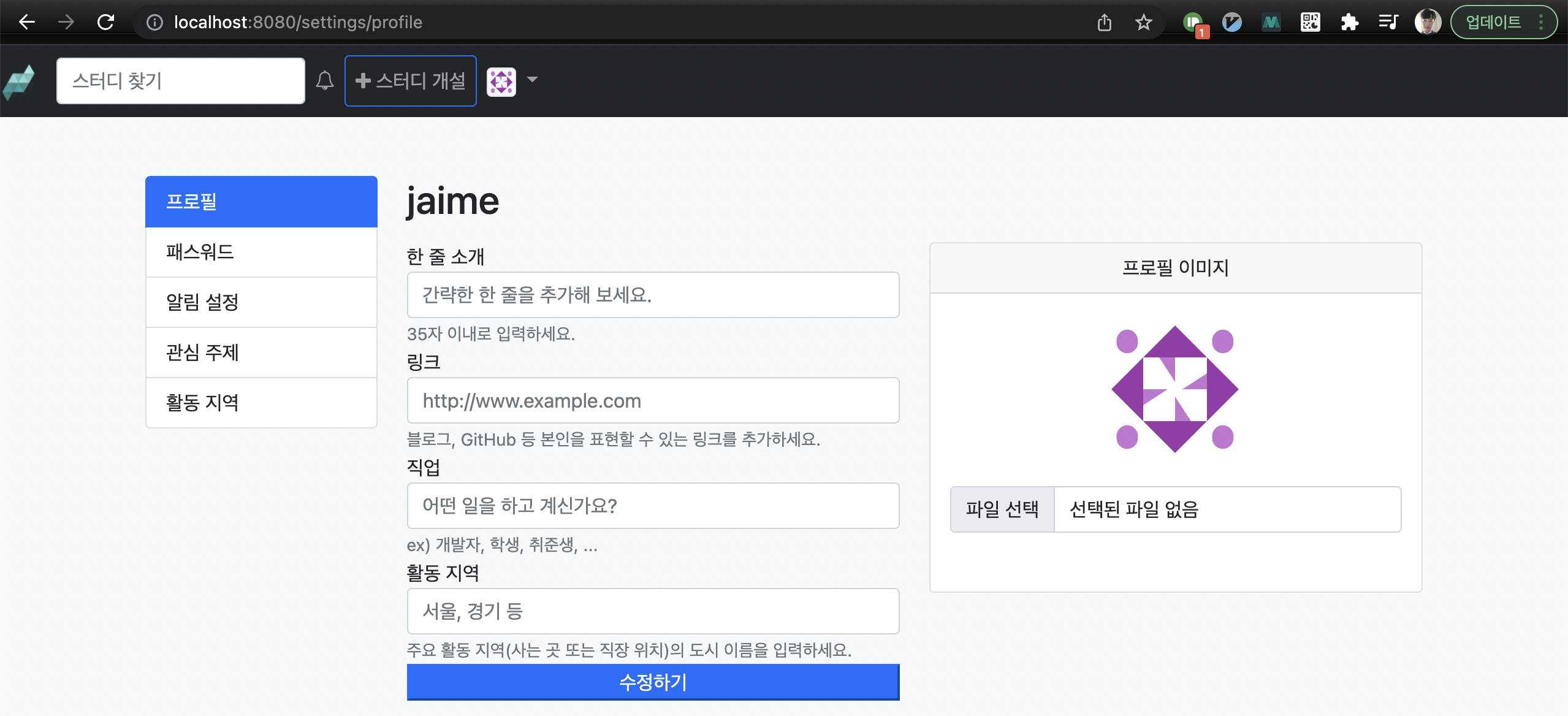1568x716 pixels.
Task: Open the media control playlist icon
Action: click(1388, 23)
